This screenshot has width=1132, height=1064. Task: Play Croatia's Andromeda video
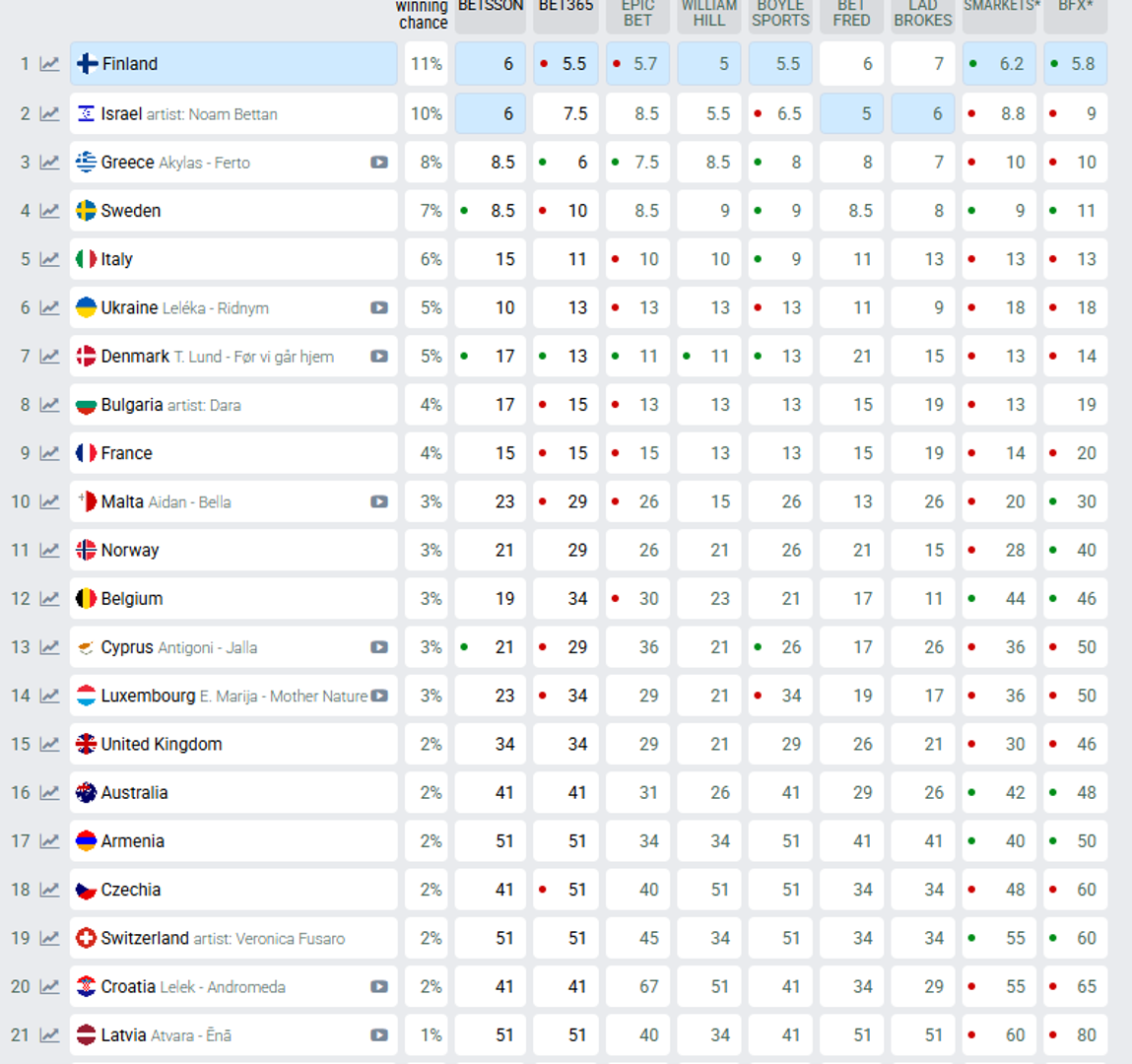[x=379, y=986]
